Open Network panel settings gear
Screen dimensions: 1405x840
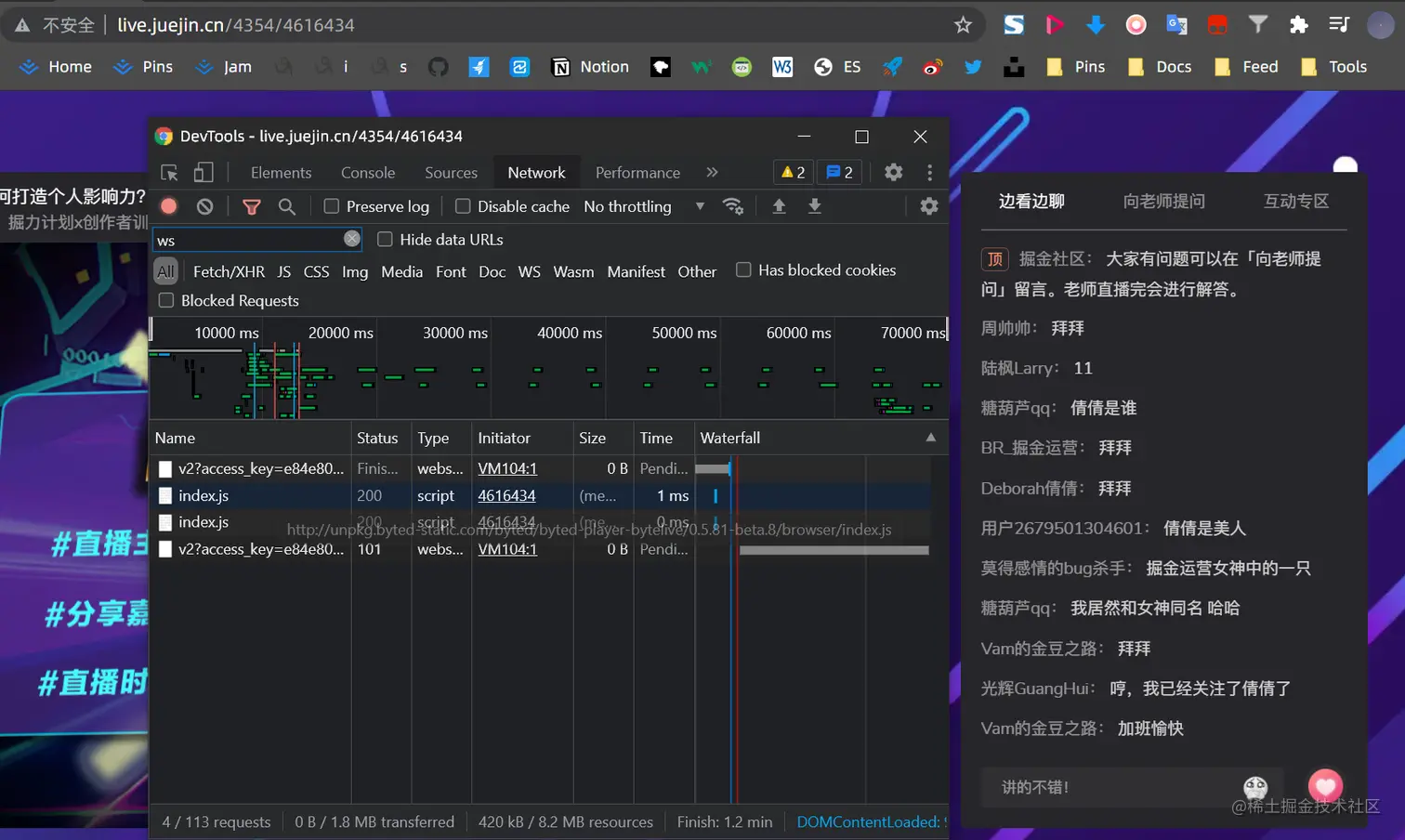(929, 206)
